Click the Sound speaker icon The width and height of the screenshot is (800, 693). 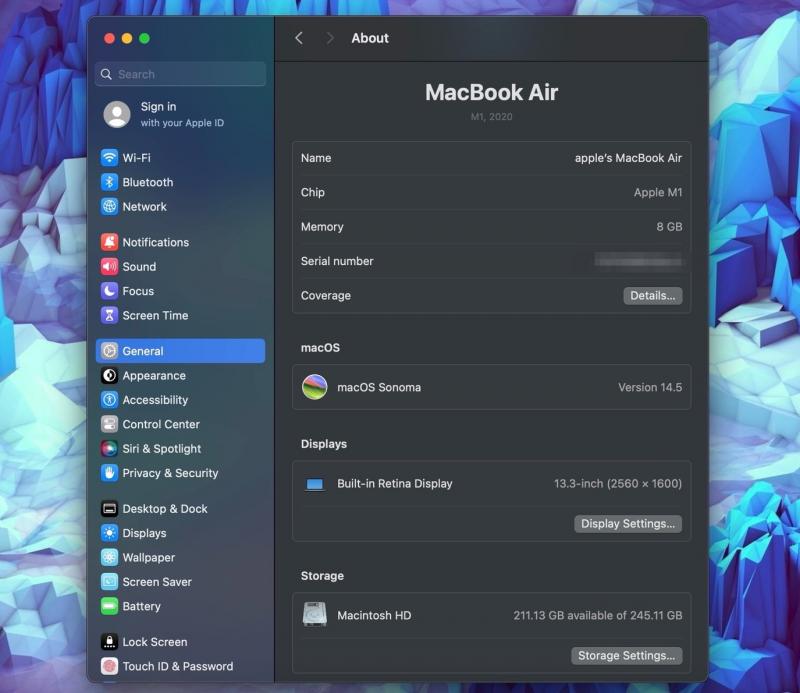[x=109, y=266]
